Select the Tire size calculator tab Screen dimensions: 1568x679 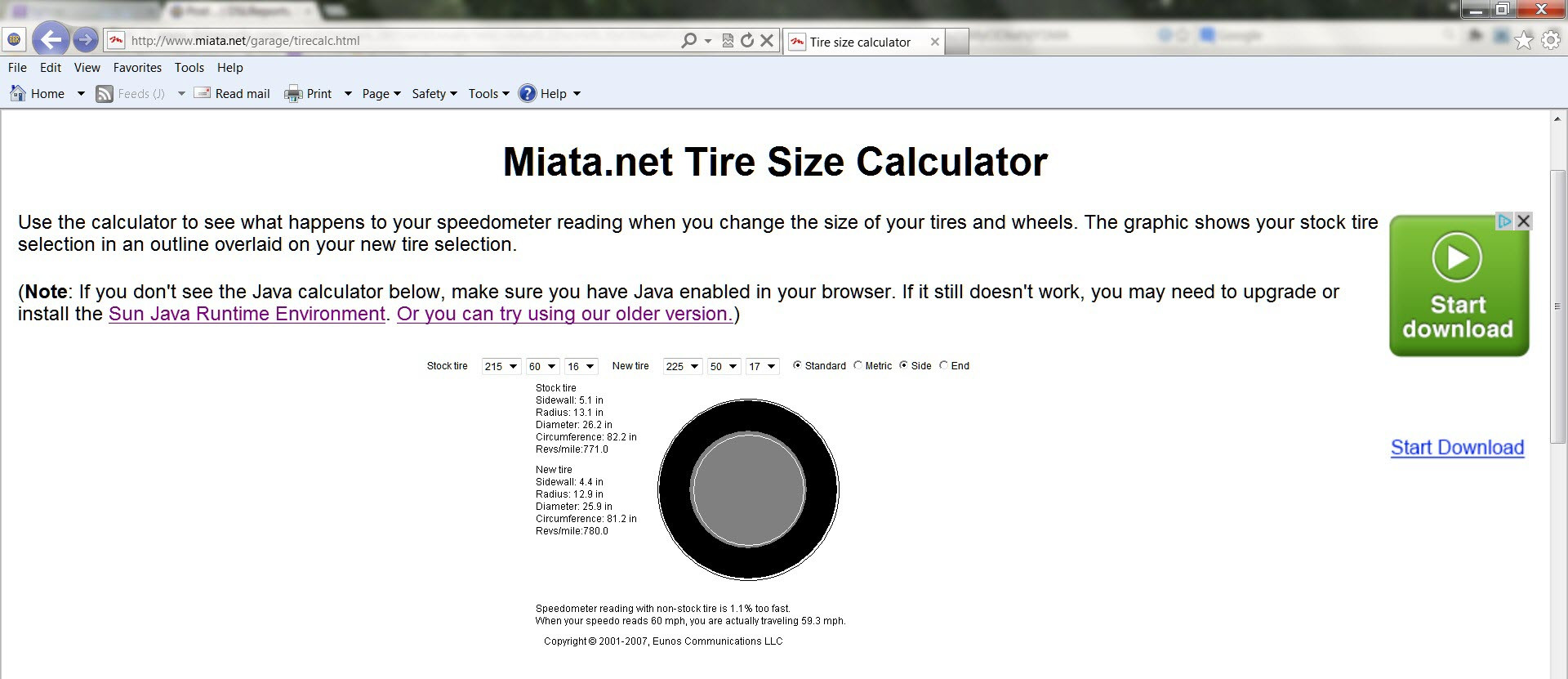click(x=864, y=42)
